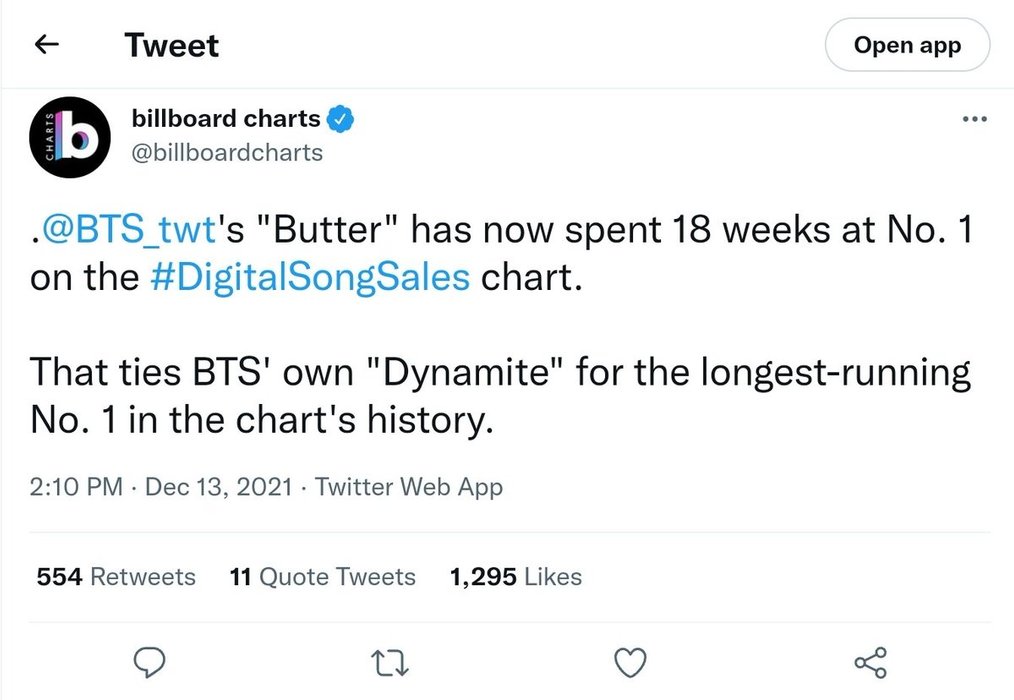Click the blue verified badge
Screen dimensions: 1014x700
[341, 119]
